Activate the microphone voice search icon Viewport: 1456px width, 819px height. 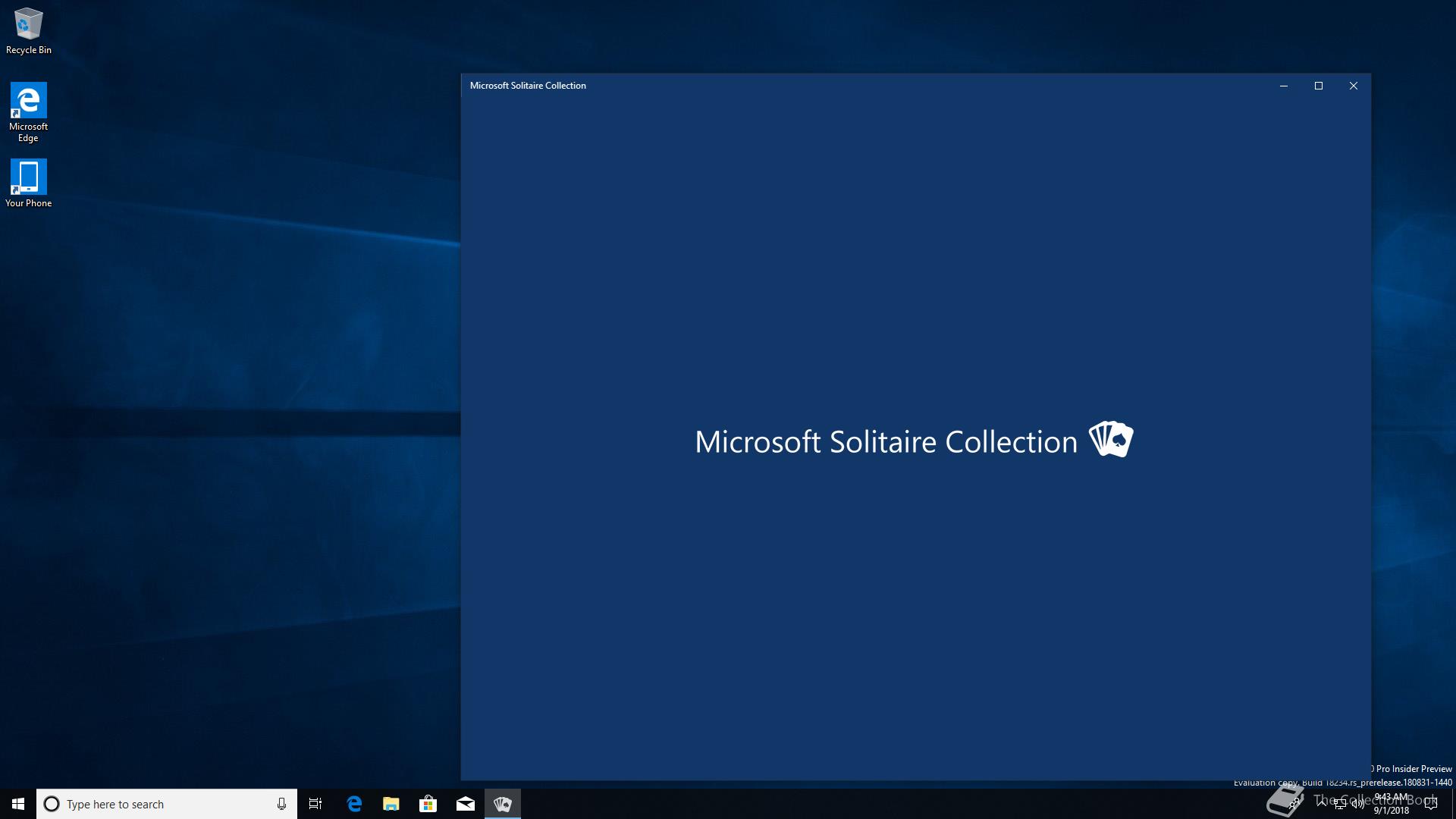tap(281, 804)
